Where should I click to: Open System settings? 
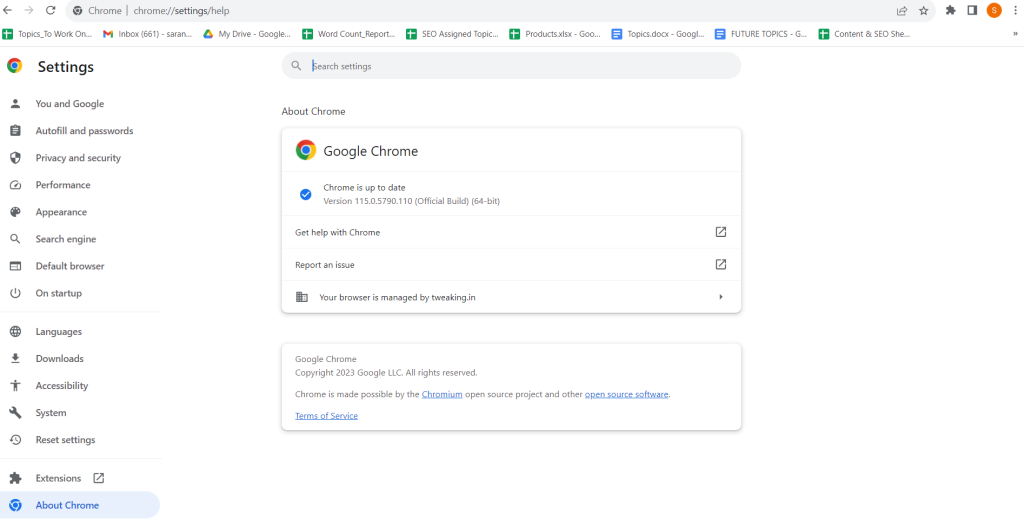tap(51, 413)
